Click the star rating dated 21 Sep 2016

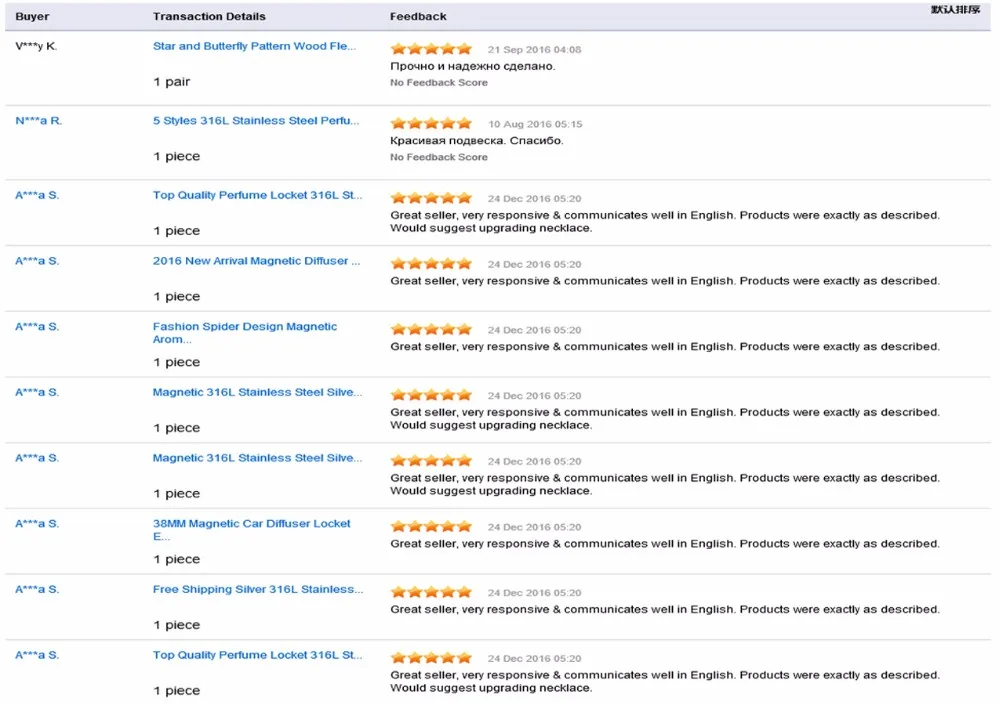pos(430,49)
